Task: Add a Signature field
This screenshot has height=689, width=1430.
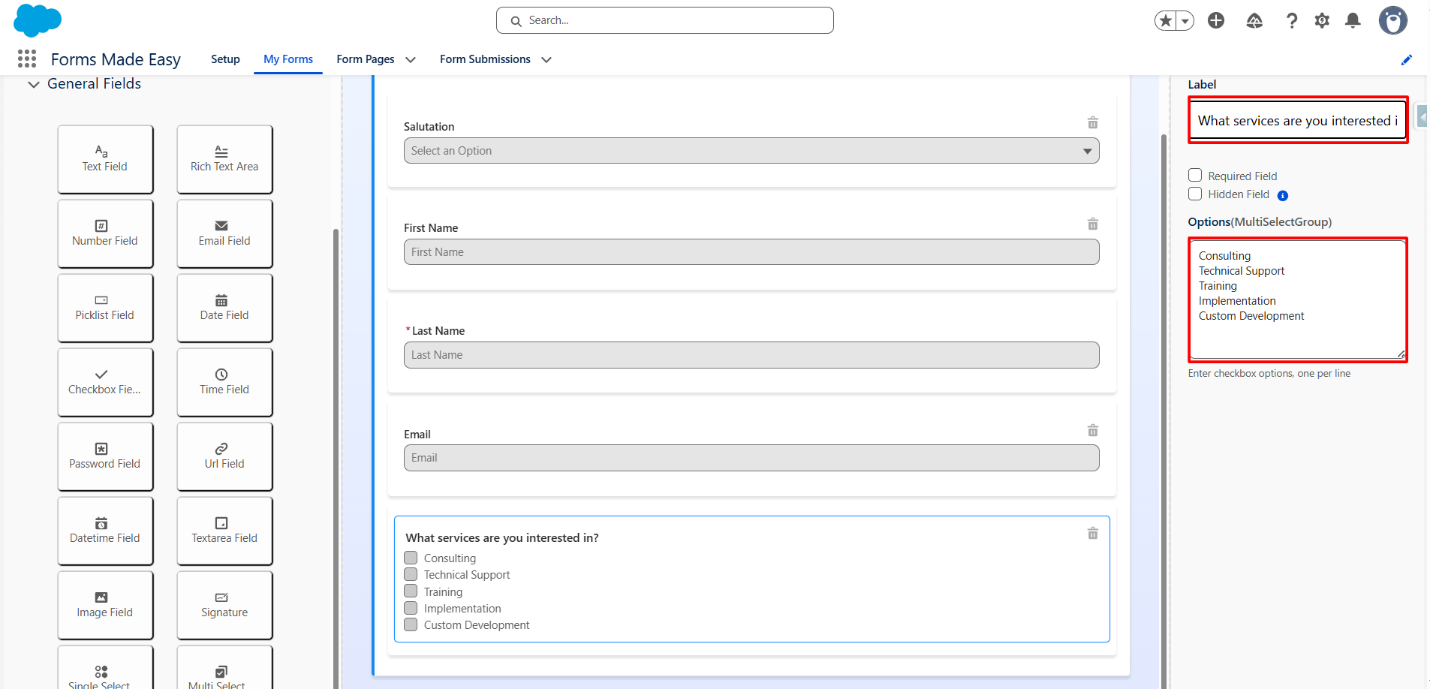Action: coord(224,605)
